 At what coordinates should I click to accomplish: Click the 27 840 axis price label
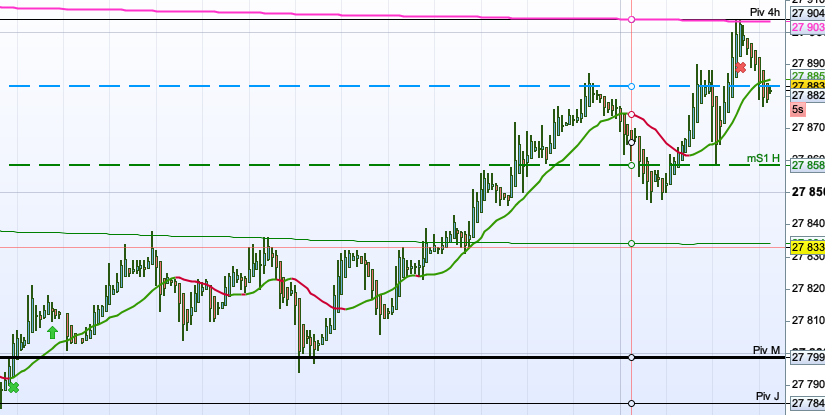[808, 224]
